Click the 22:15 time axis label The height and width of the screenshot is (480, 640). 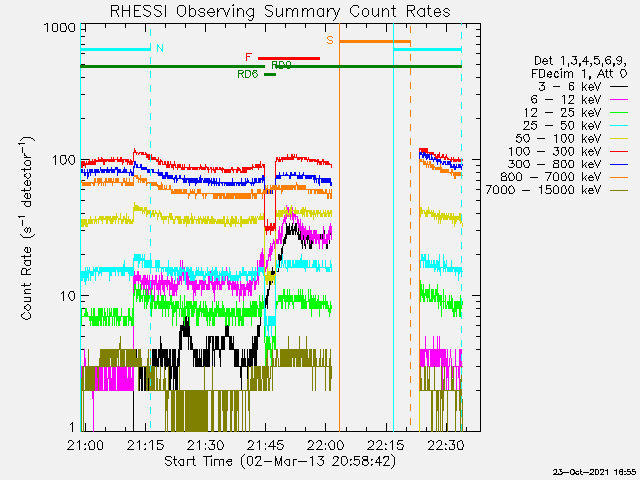coord(386,445)
